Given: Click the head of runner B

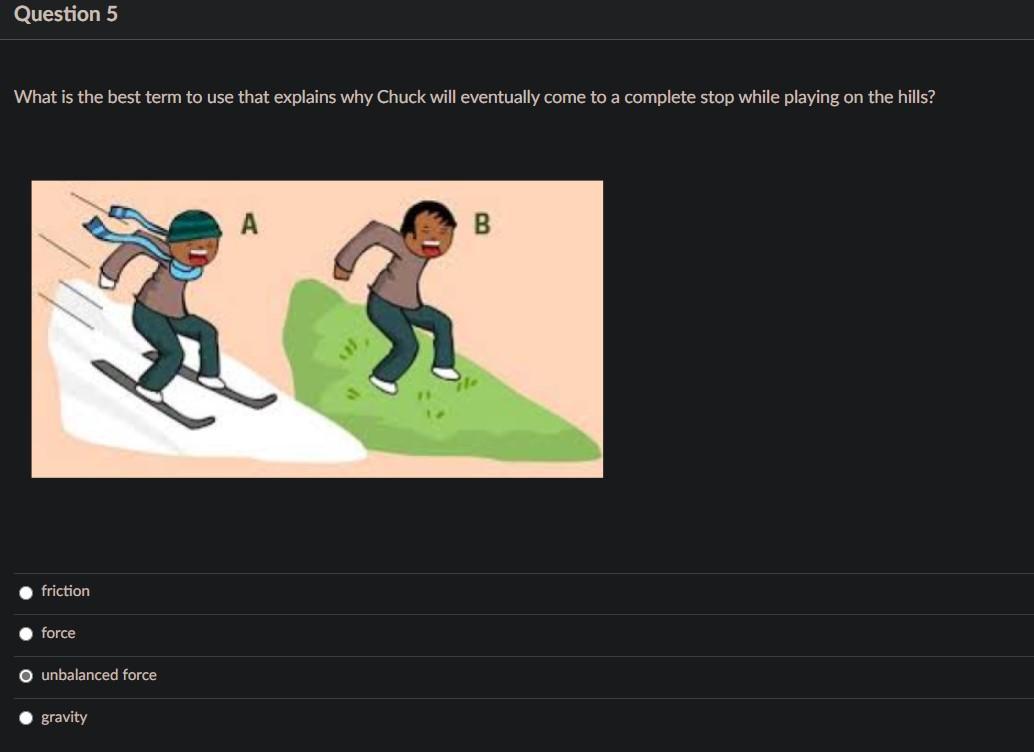Looking at the screenshot, I should point(429,229).
